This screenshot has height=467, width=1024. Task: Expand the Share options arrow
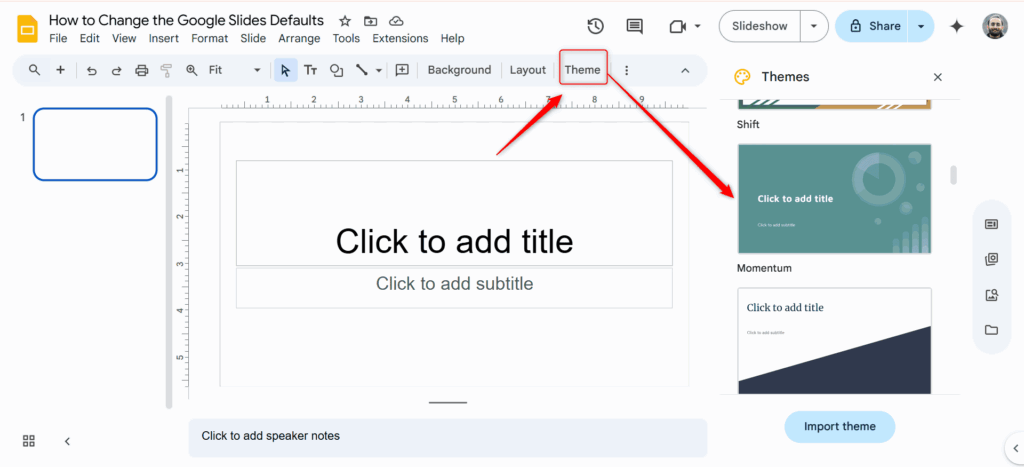[921, 27]
